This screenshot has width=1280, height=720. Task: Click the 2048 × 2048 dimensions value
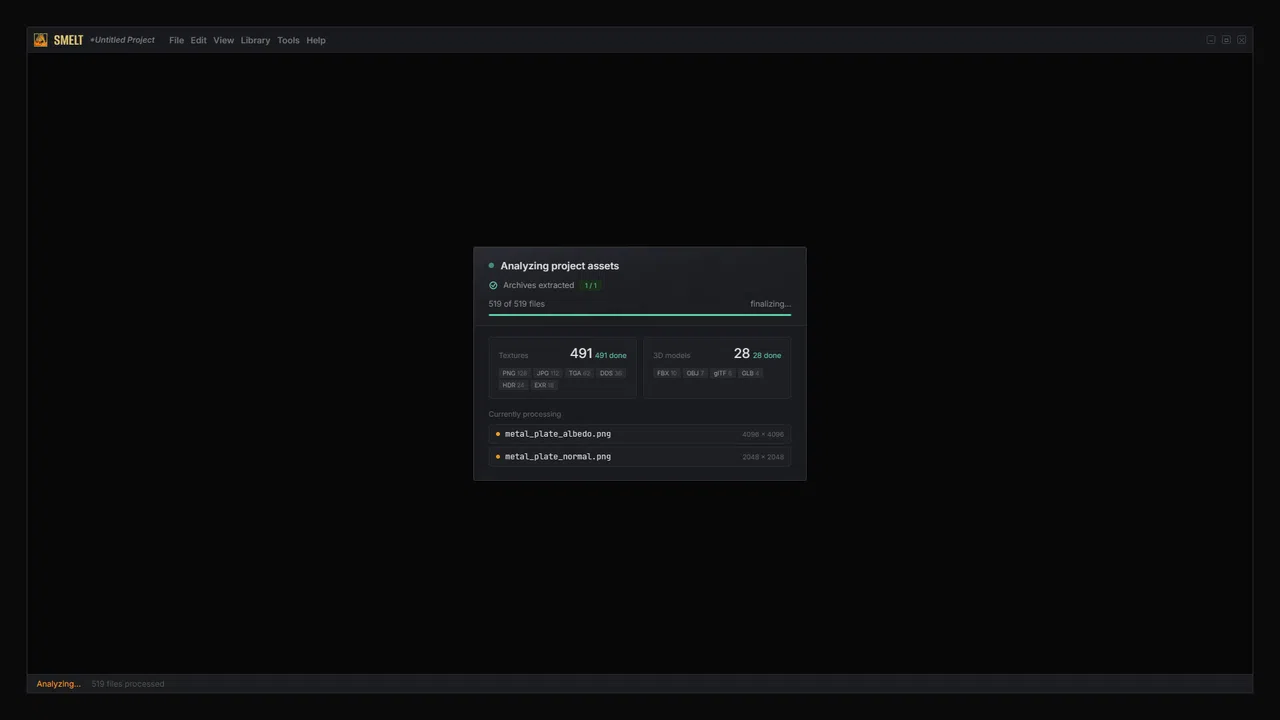763,457
